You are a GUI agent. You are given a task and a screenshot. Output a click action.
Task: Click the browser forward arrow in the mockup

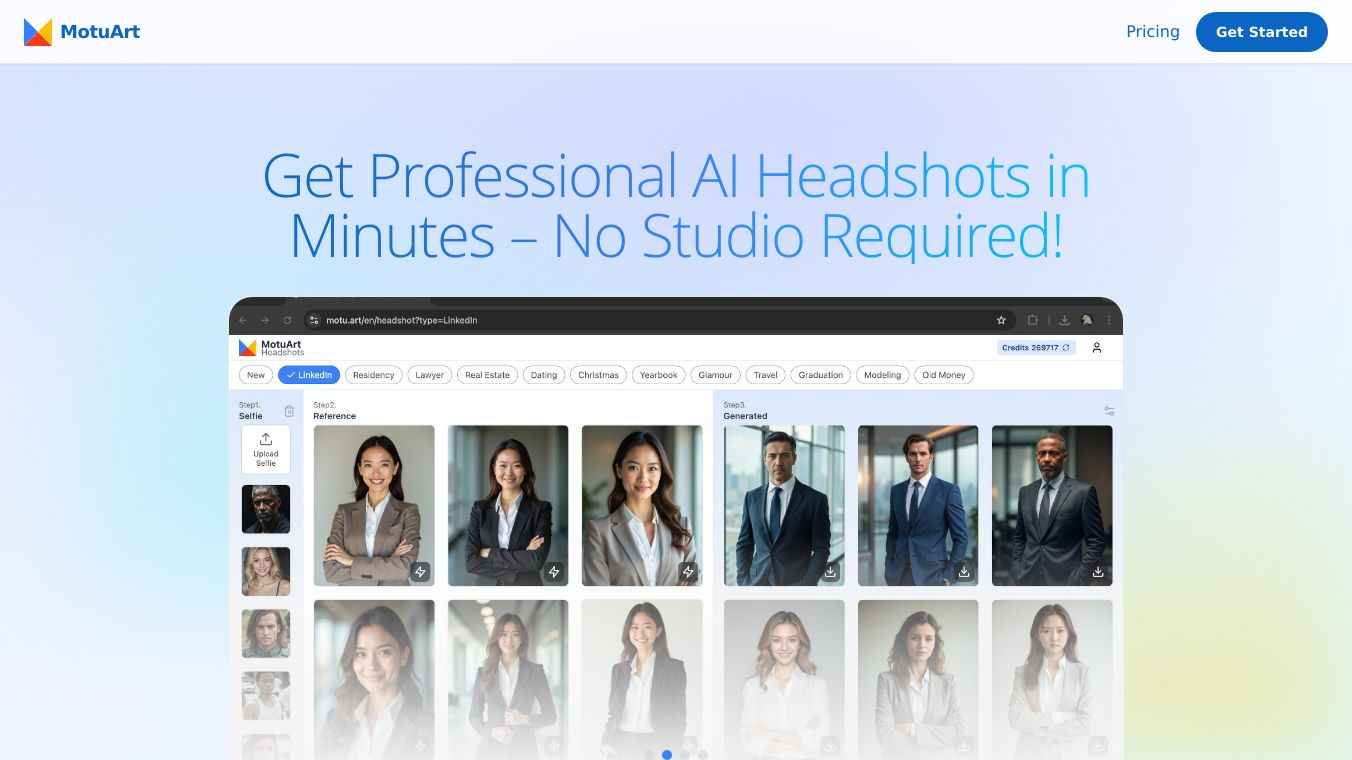coord(265,320)
